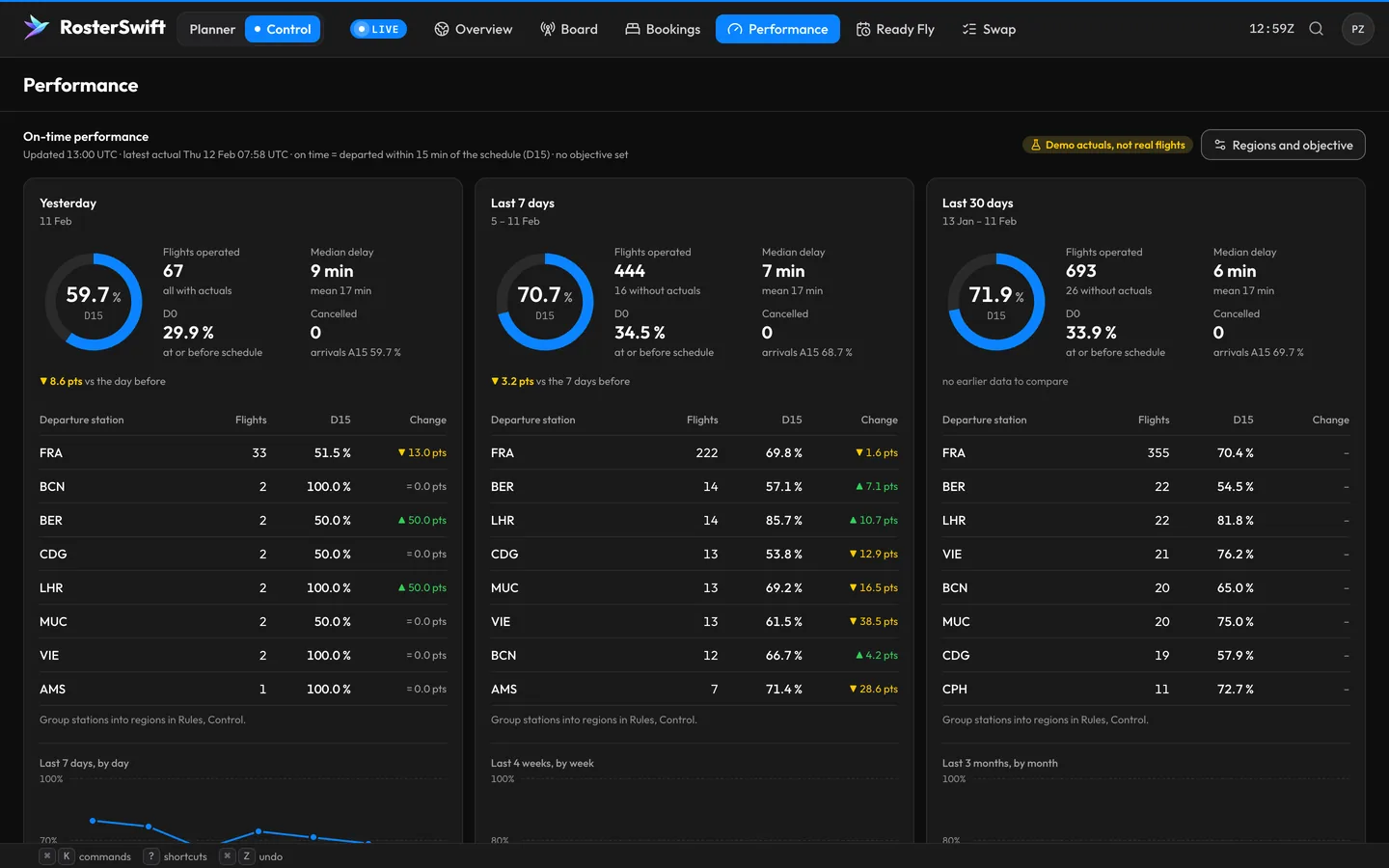Click the Performance page heading
1389x868 pixels.
[81, 85]
